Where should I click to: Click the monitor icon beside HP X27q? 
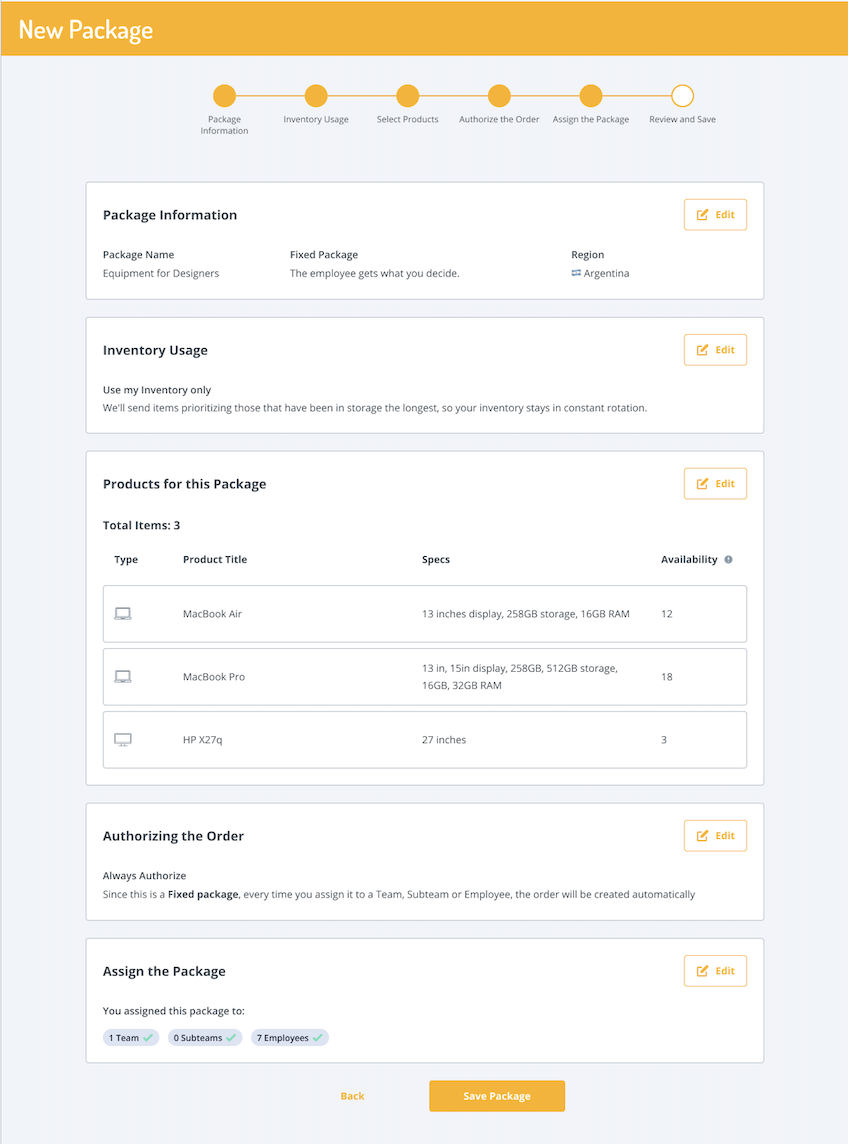coord(122,739)
